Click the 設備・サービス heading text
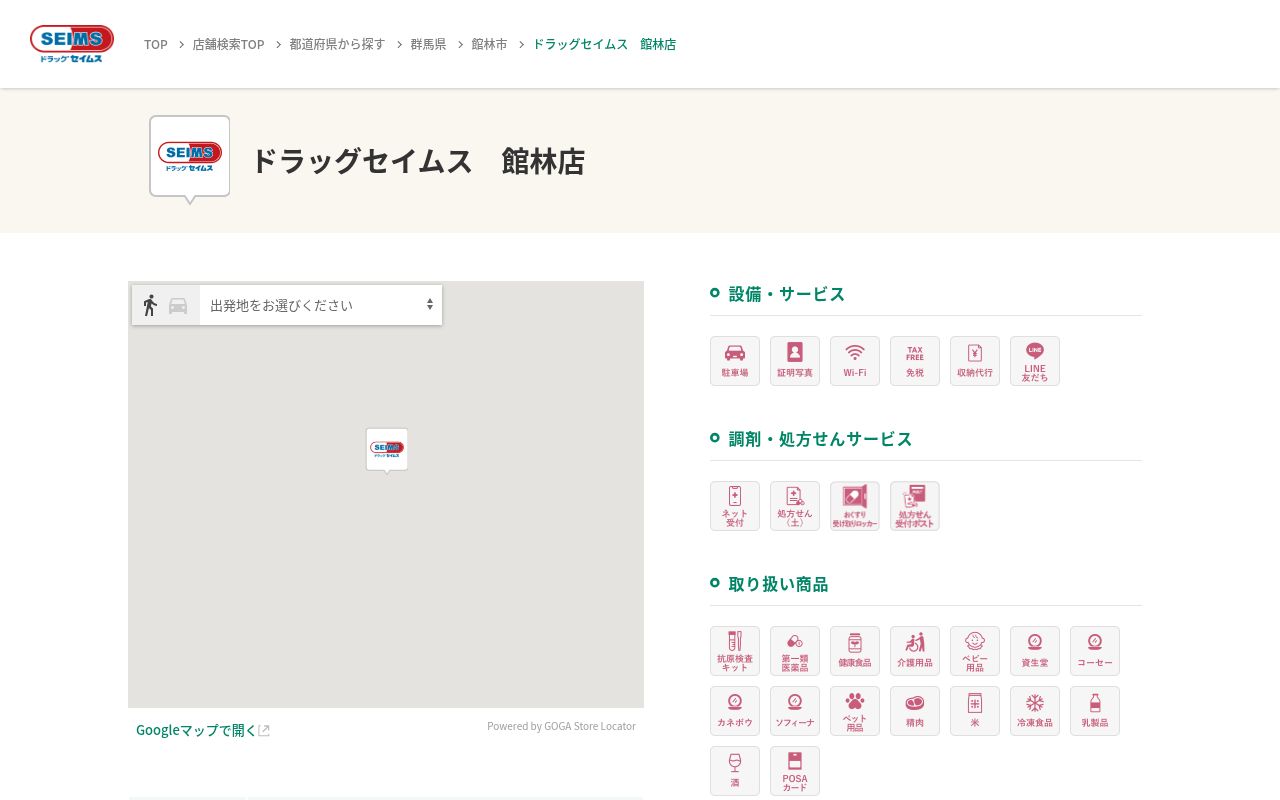This screenshot has height=800, width=1280. 787,294
